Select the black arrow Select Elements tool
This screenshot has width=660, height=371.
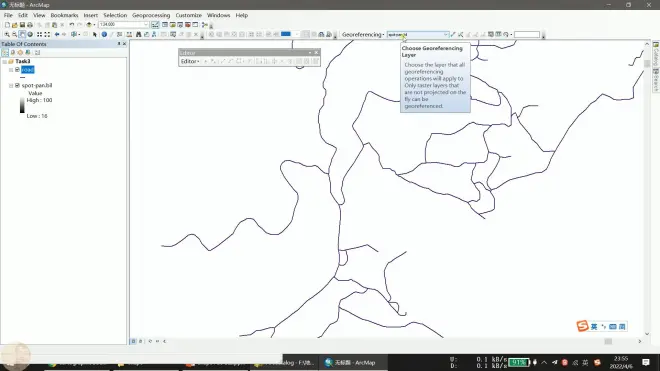[95, 35]
